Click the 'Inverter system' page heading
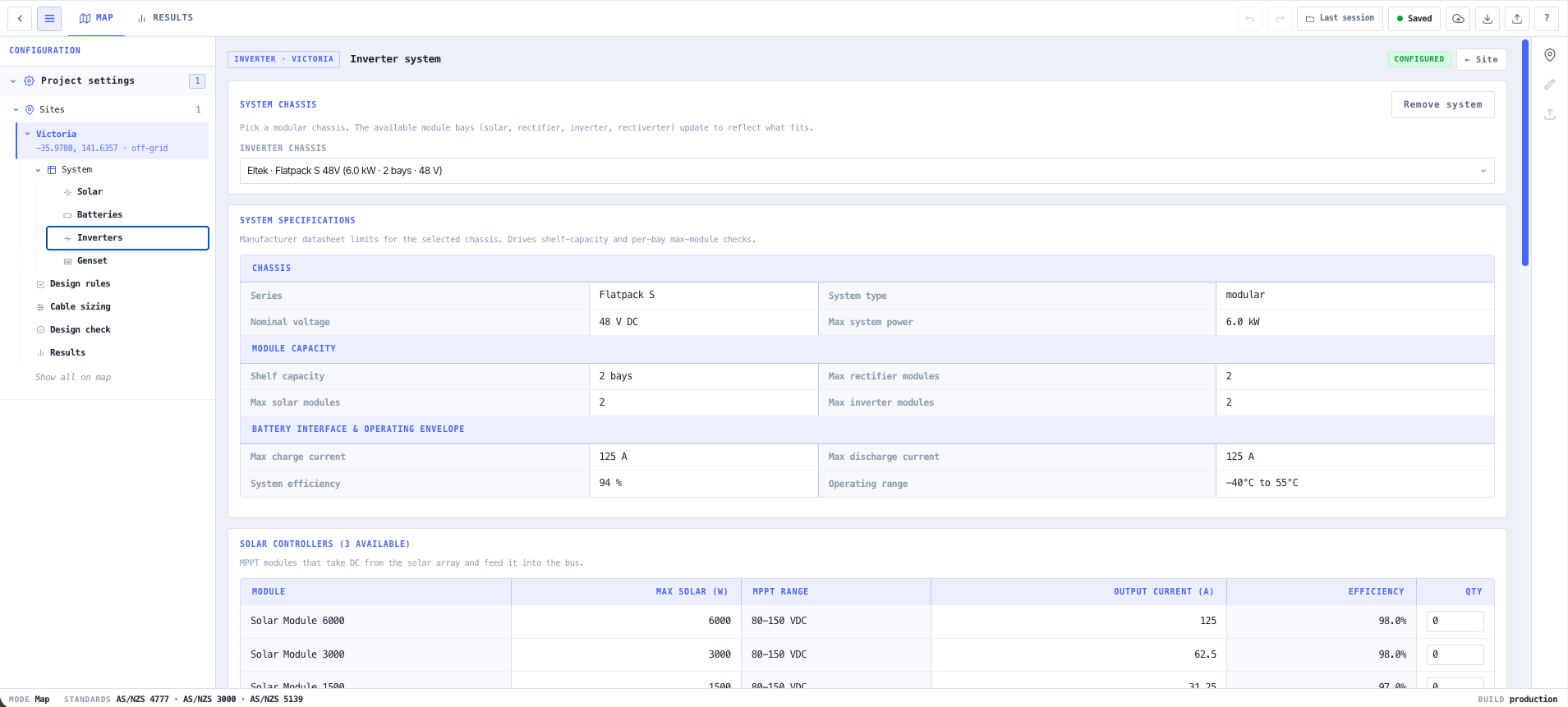Screen dimensions: 1568x707 [395, 59]
